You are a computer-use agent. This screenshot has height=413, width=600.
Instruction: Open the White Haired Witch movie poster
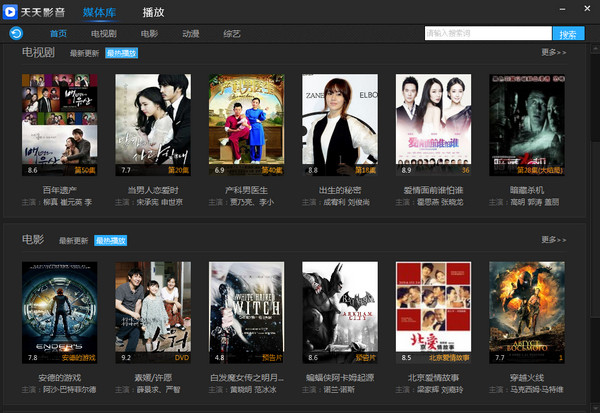click(246, 312)
